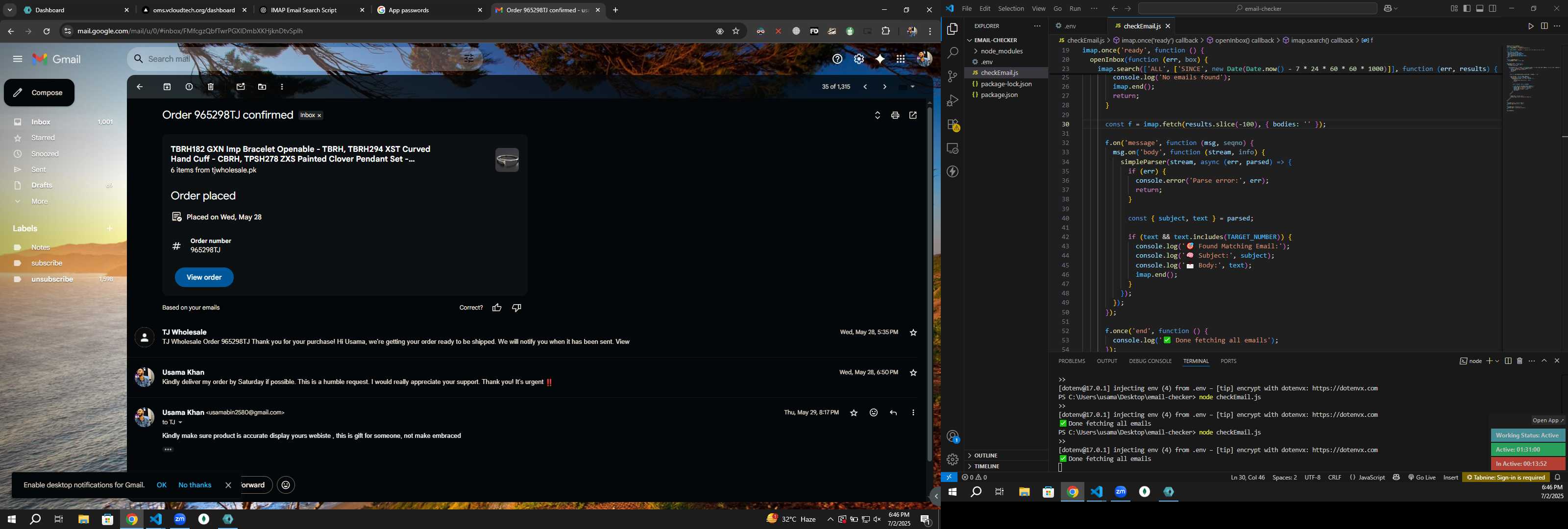1568x529 pixels.
Task: Open the Move to folder icon
Action: click(262, 87)
